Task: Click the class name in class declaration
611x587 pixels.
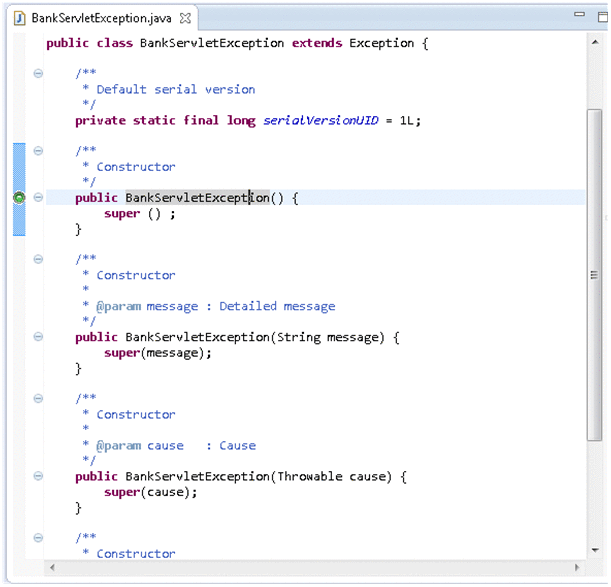Action: click(x=212, y=43)
